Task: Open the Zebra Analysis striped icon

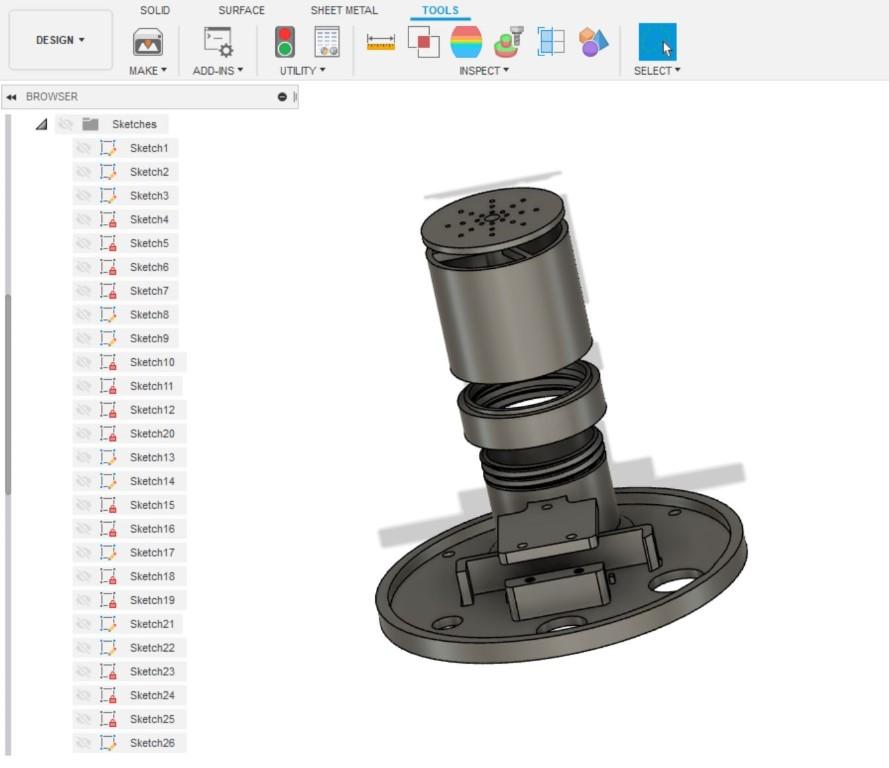Action: 466,42
